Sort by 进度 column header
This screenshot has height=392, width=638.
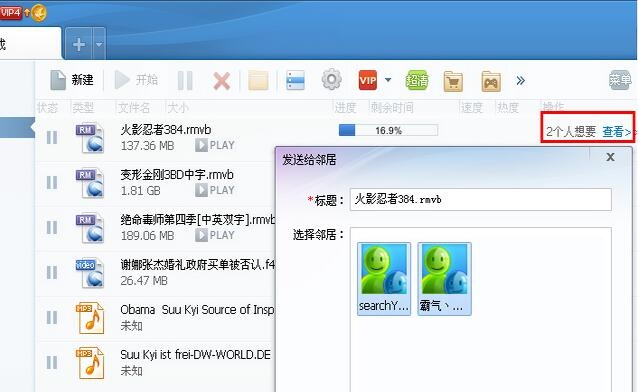(345, 108)
